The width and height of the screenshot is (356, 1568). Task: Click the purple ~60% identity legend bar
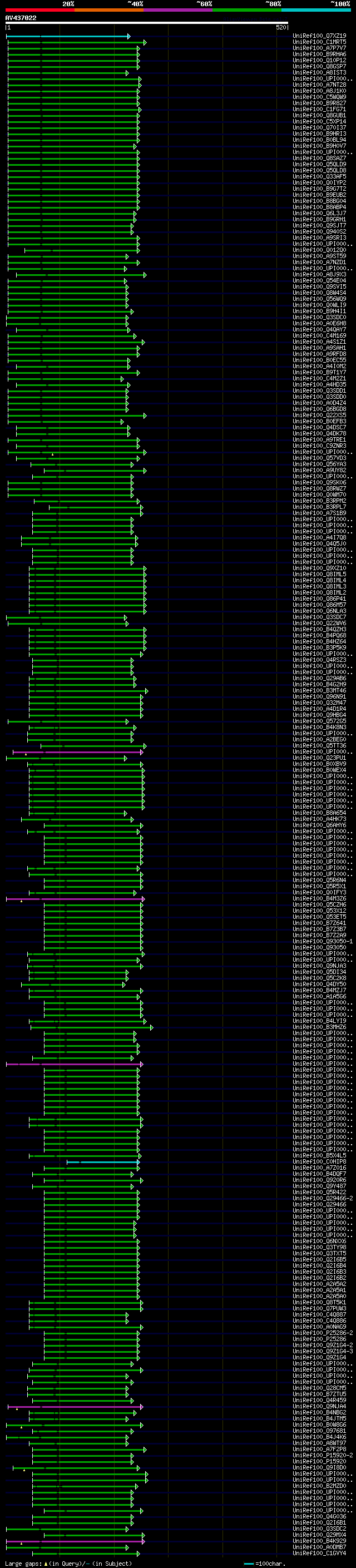tap(179, 10)
